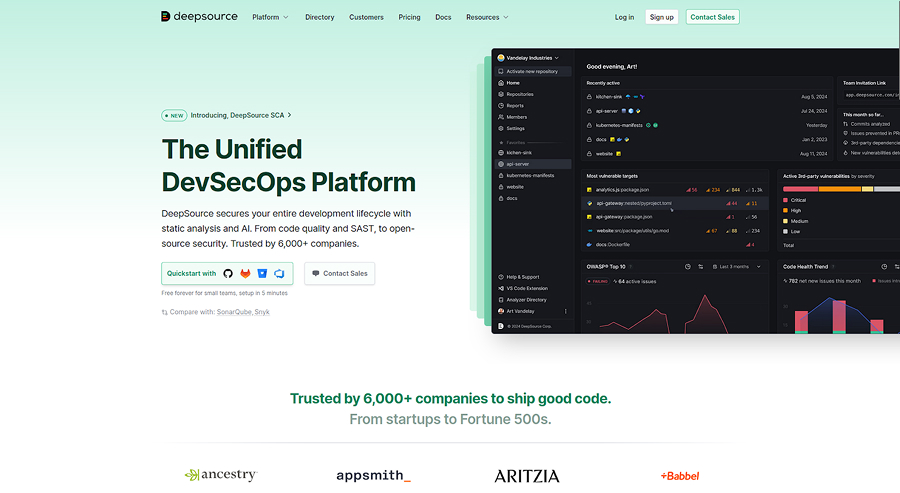
Task: Click the help question mark beside OWASP Top 10
Action: pos(631,267)
